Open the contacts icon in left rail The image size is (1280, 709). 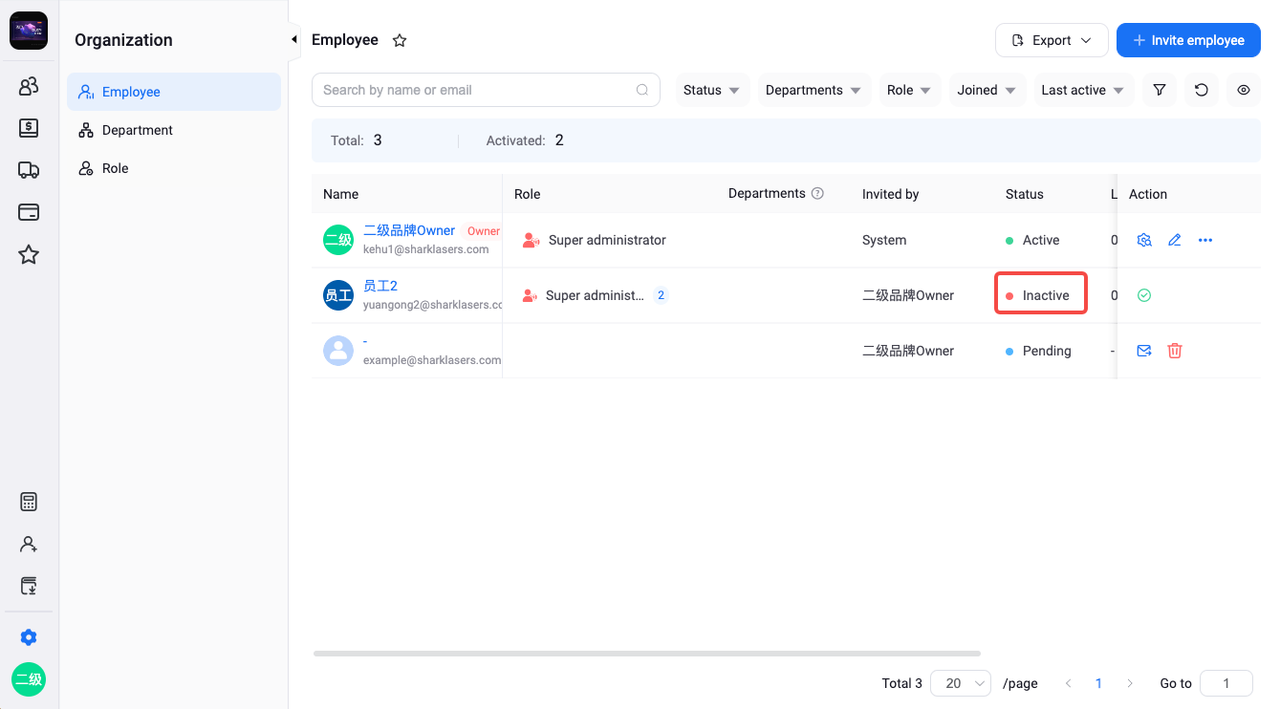coord(29,86)
